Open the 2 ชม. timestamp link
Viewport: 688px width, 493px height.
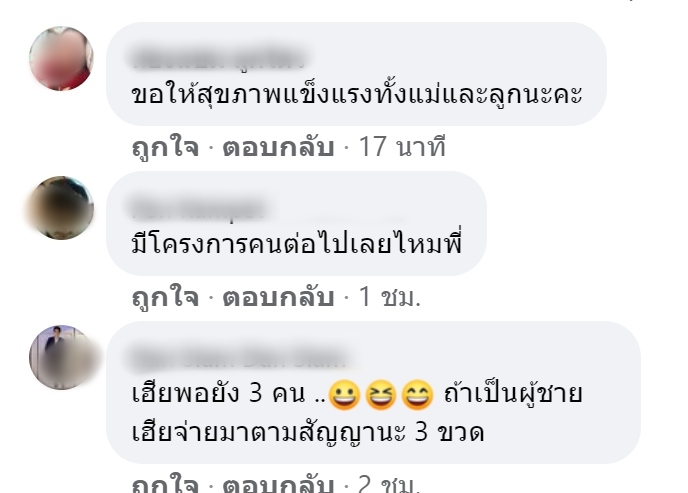click(390, 484)
